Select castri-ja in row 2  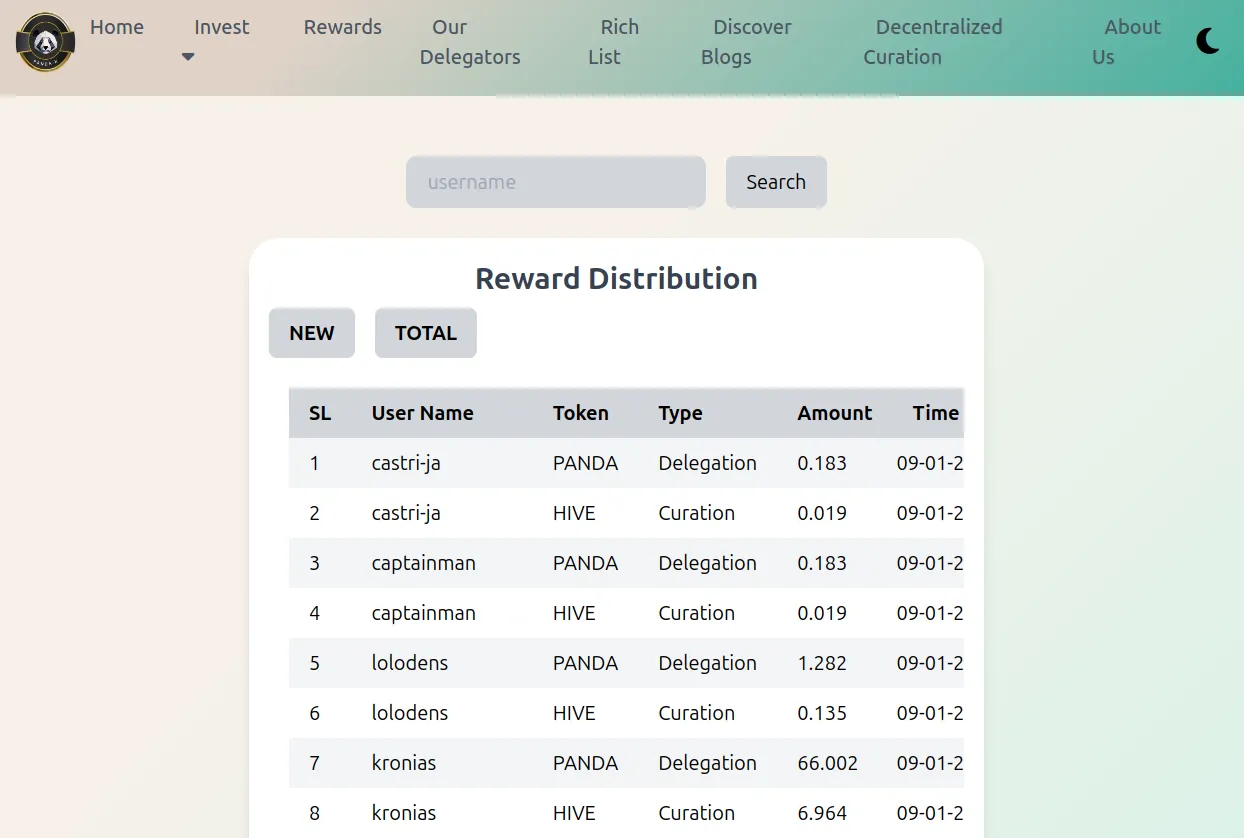pos(406,513)
